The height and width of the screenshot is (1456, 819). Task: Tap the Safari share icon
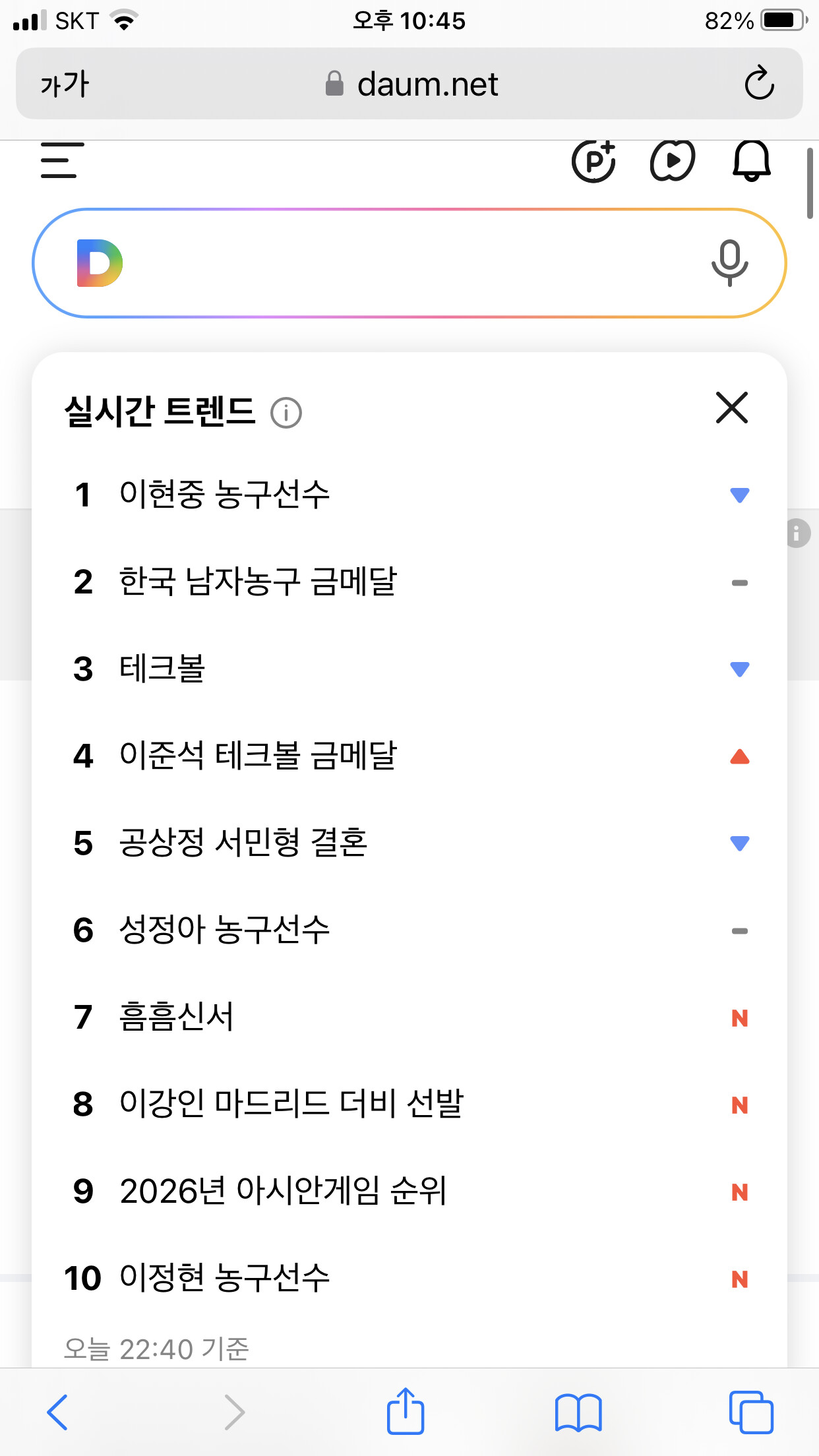click(406, 1411)
